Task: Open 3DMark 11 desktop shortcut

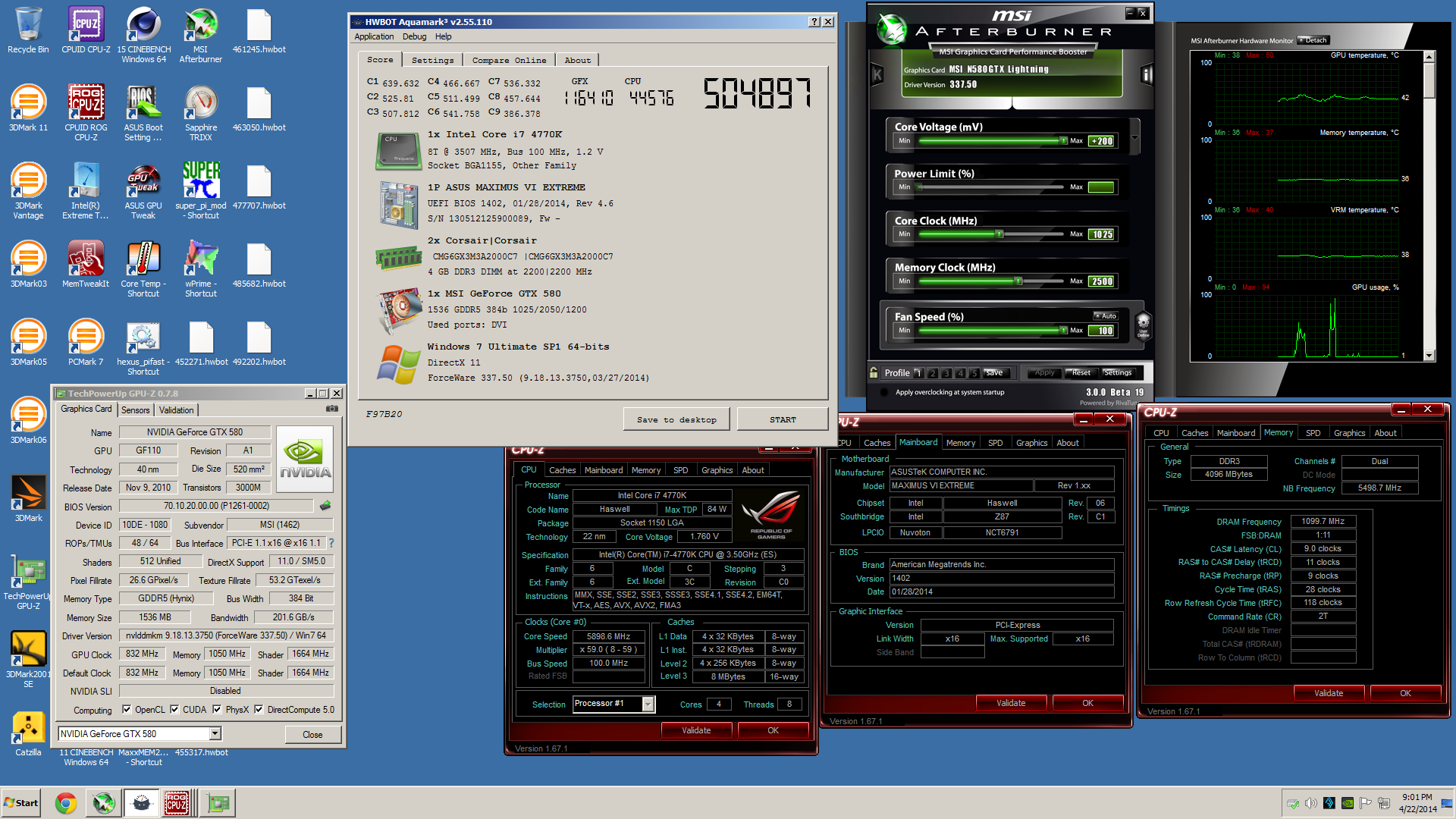Action: pyautogui.click(x=28, y=108)
